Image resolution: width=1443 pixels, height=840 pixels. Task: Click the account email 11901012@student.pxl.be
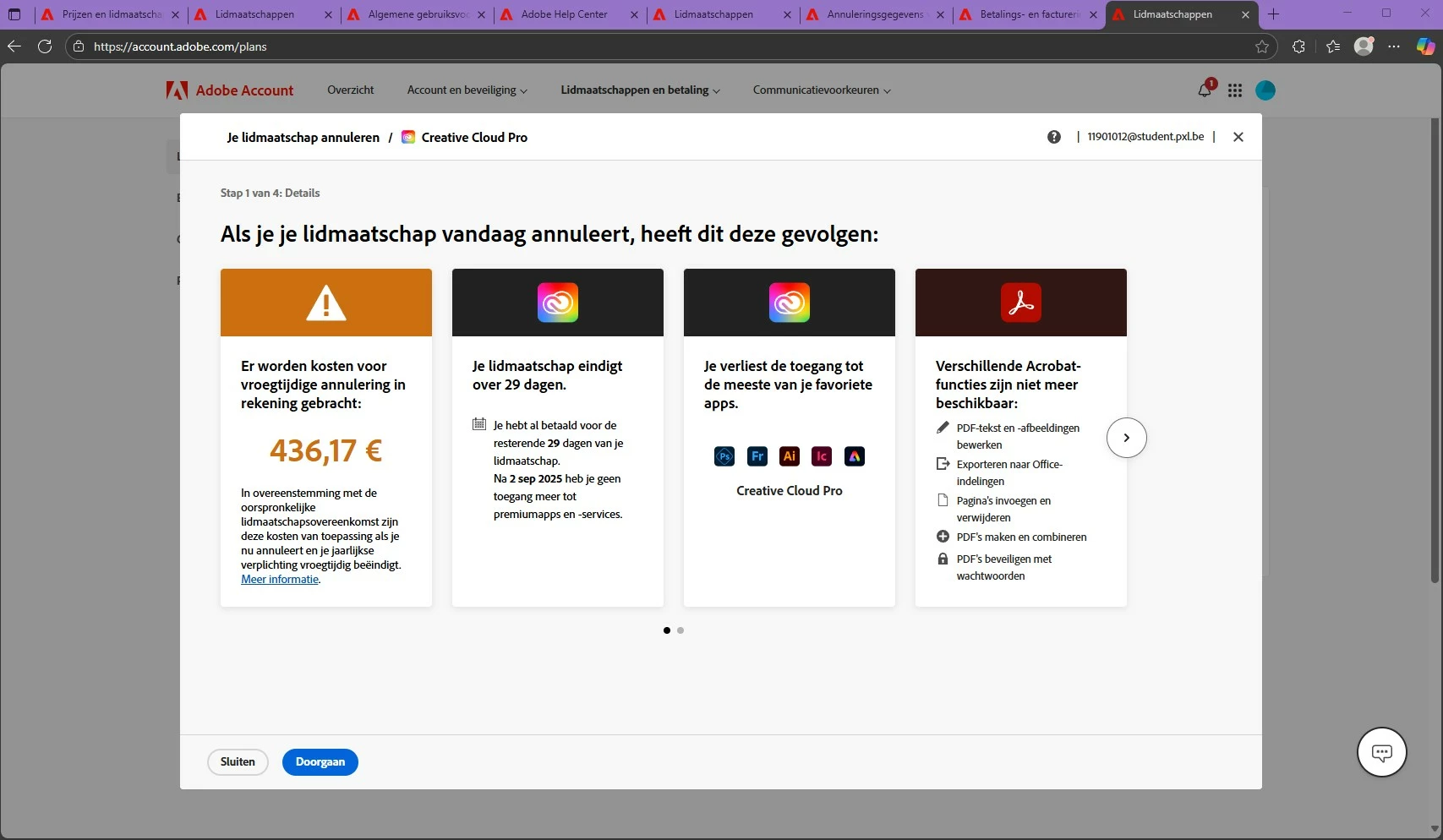point(1145,137)
